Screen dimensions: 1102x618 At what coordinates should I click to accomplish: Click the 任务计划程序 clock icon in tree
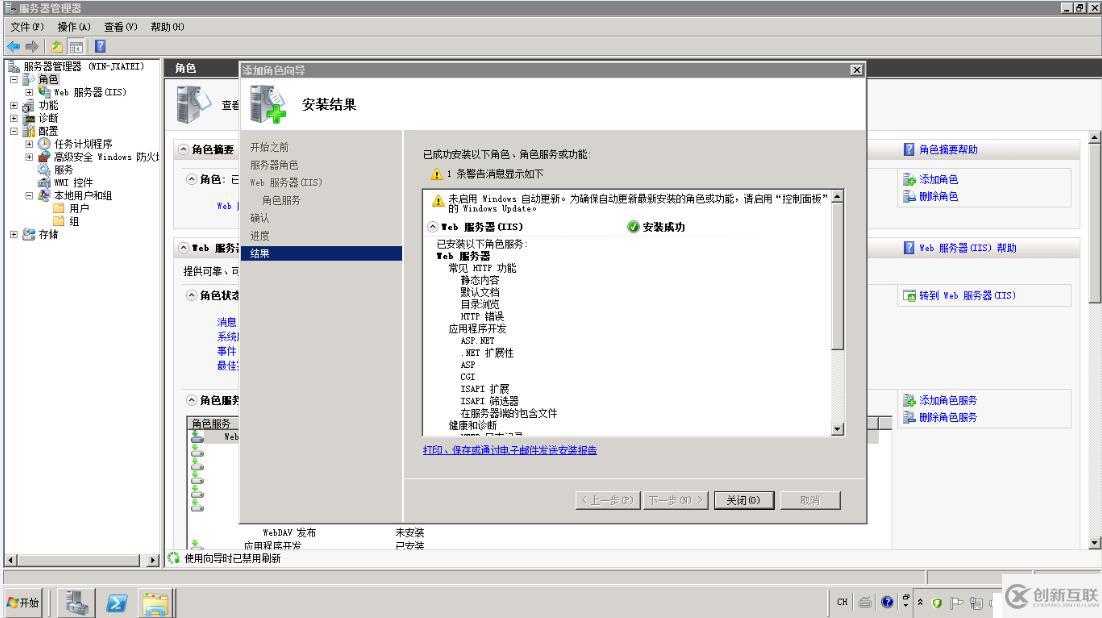coord(44,143)
